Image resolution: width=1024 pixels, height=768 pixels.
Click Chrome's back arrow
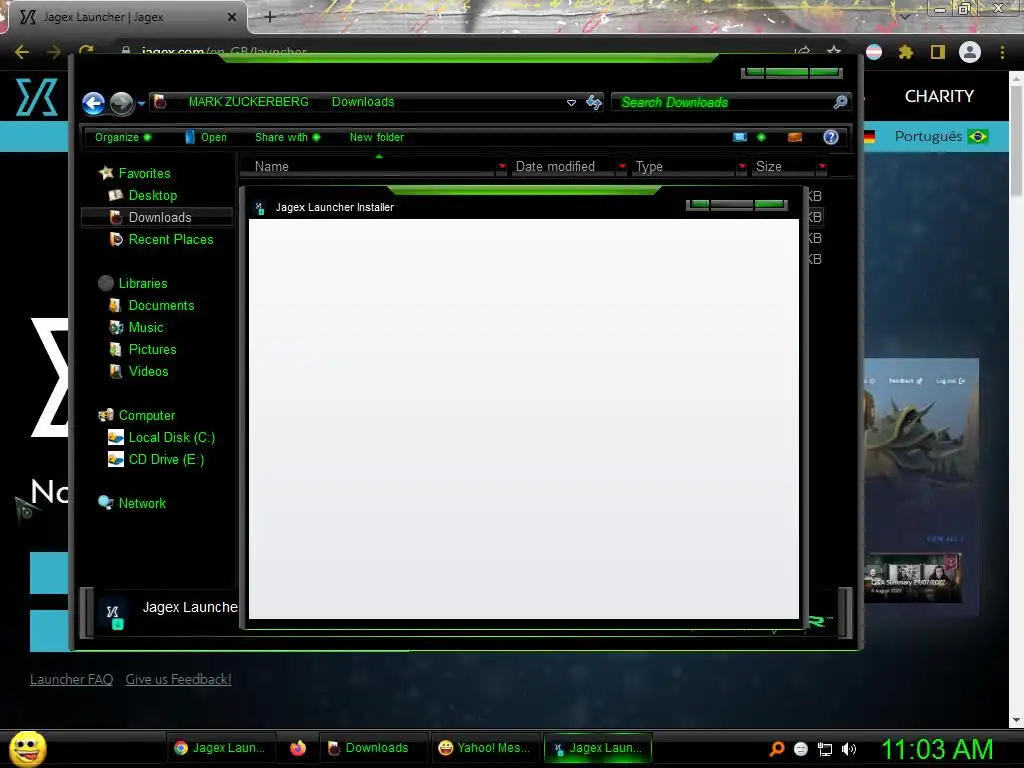coord(22,52)
